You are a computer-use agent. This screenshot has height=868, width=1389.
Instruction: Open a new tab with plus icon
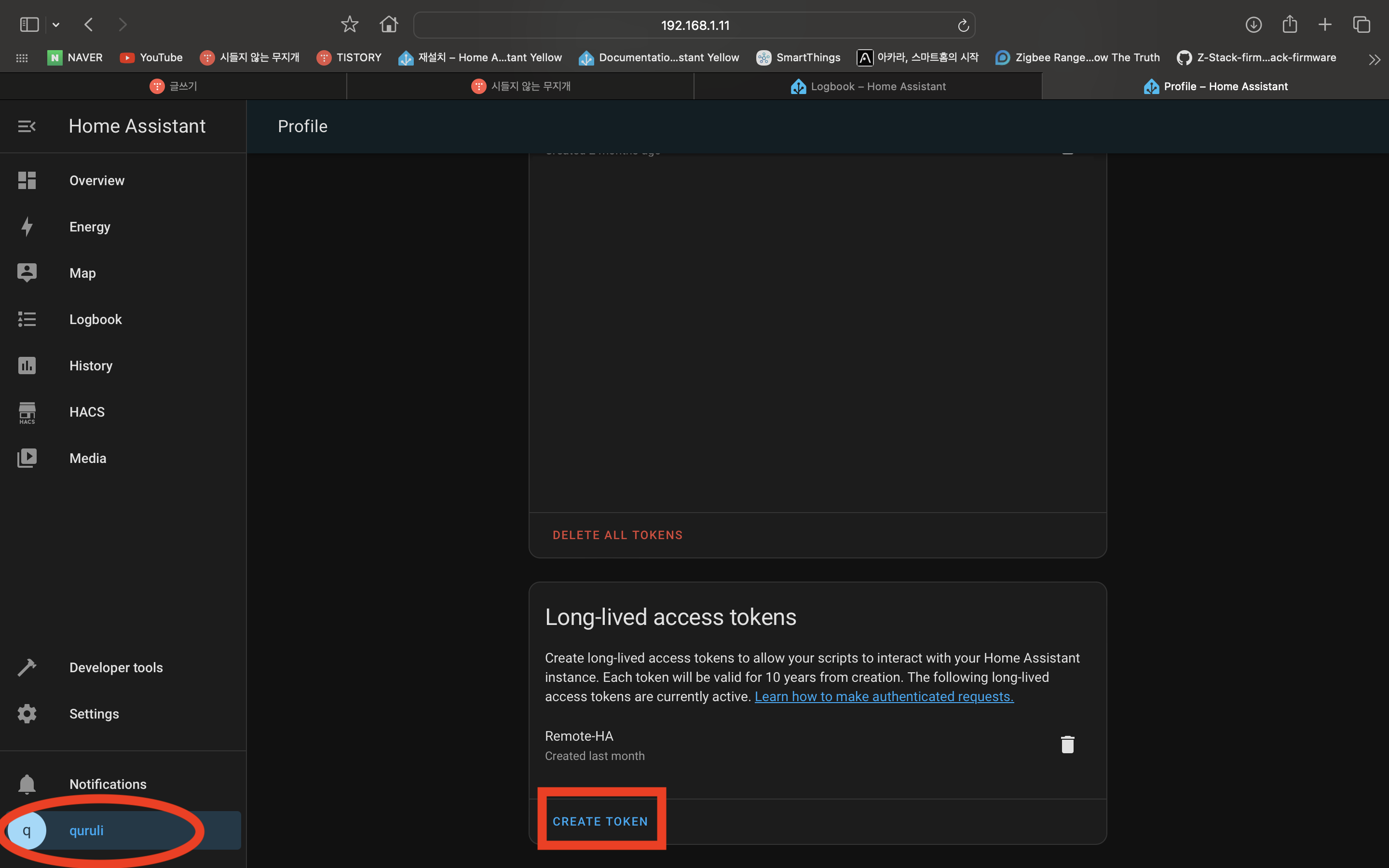(x=1325, y=25)
